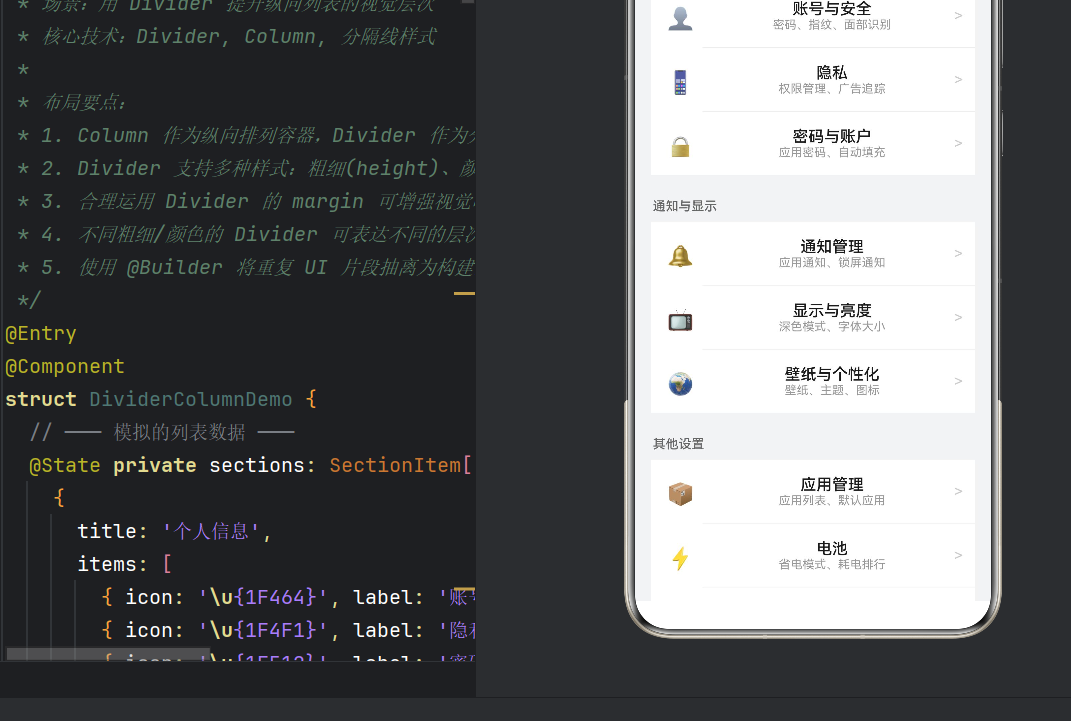Click the 'struct' keyword in code
Screen dimensions: 1071x721
point(41,399)
